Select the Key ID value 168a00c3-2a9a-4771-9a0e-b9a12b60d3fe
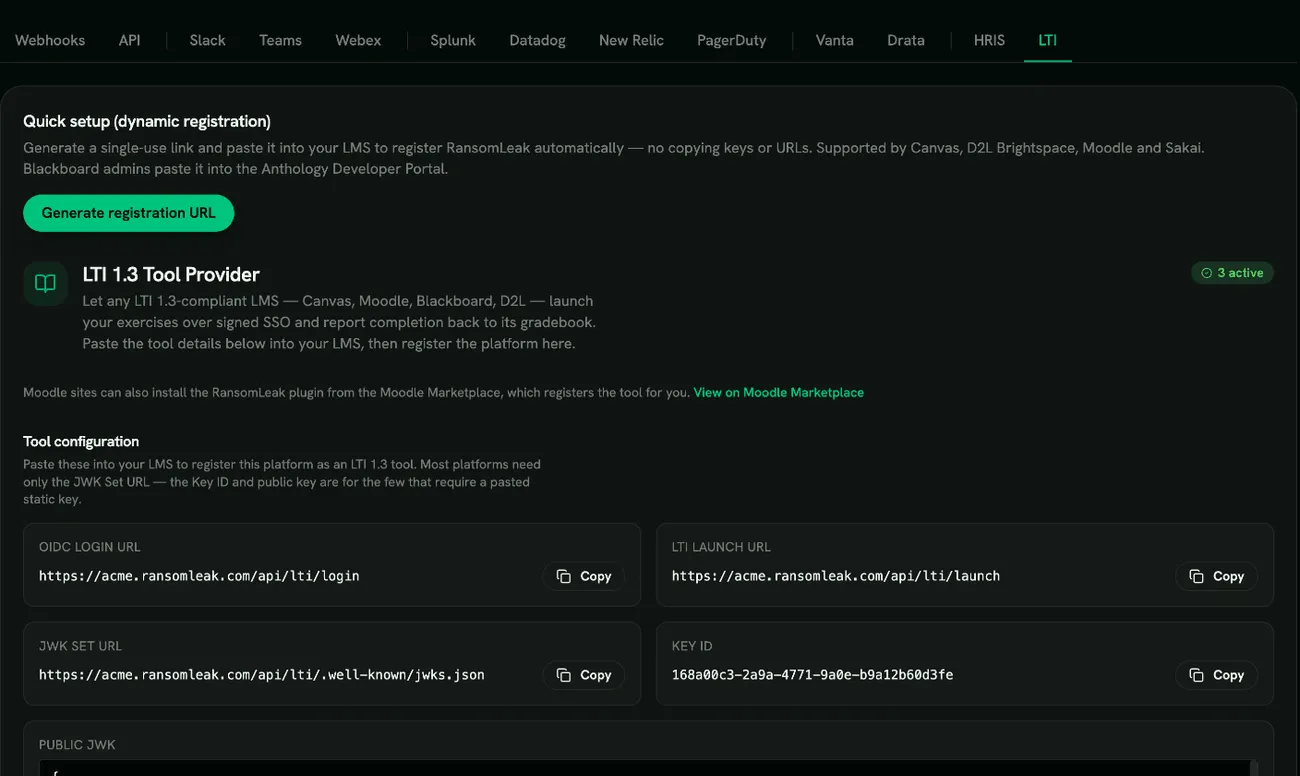Viewport: 1300px width, 776px height. click(812, 675)
